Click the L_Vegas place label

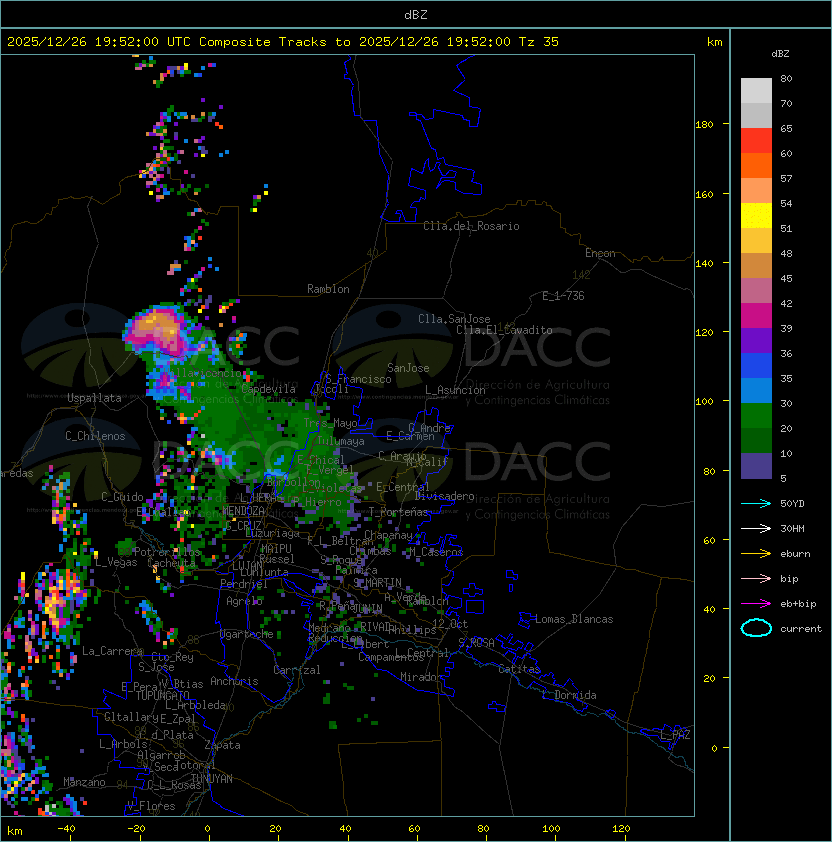pyautogui.click(x=116, y=562)
